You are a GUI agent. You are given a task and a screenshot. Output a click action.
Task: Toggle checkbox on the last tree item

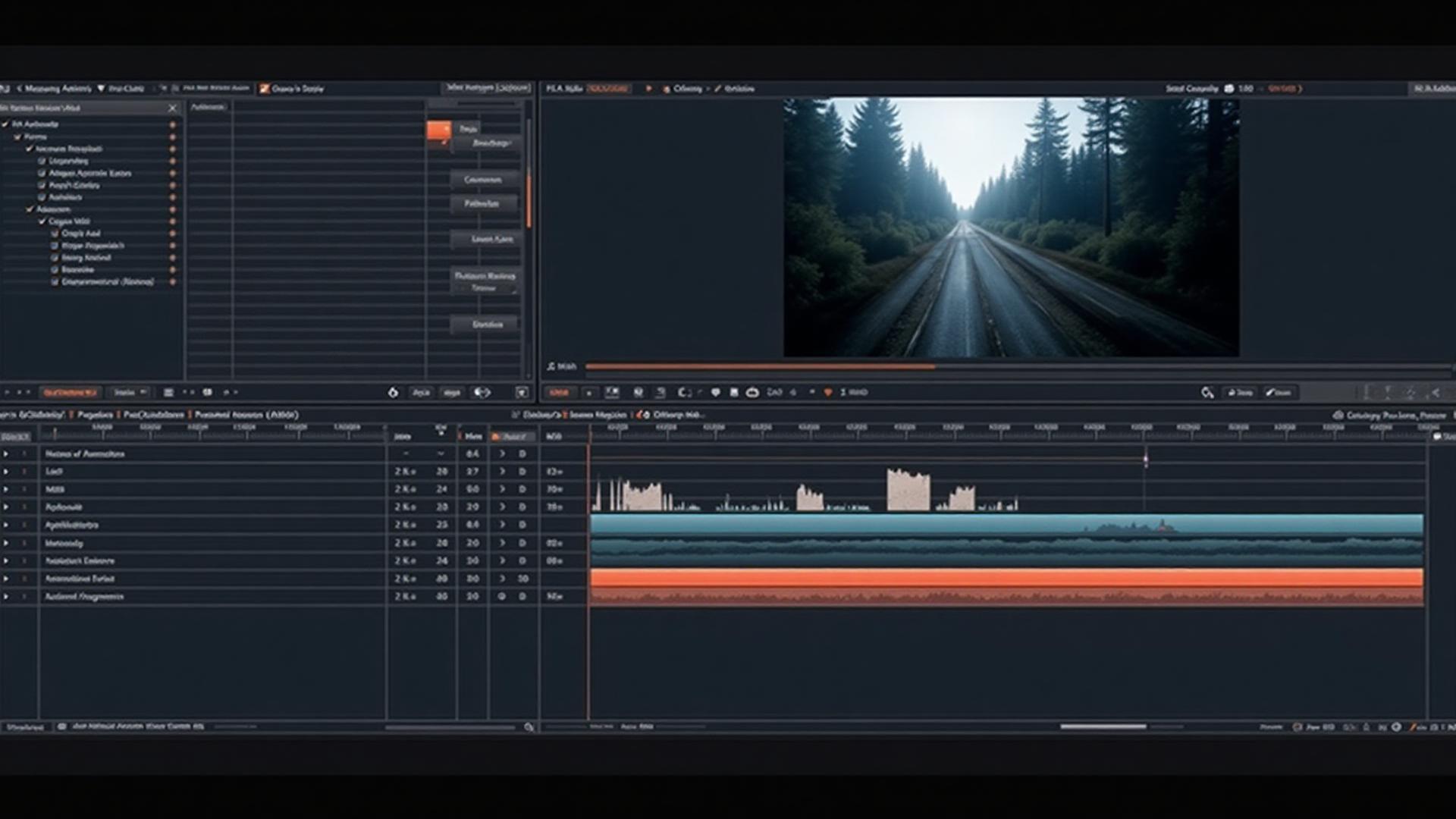coord(55,281)
